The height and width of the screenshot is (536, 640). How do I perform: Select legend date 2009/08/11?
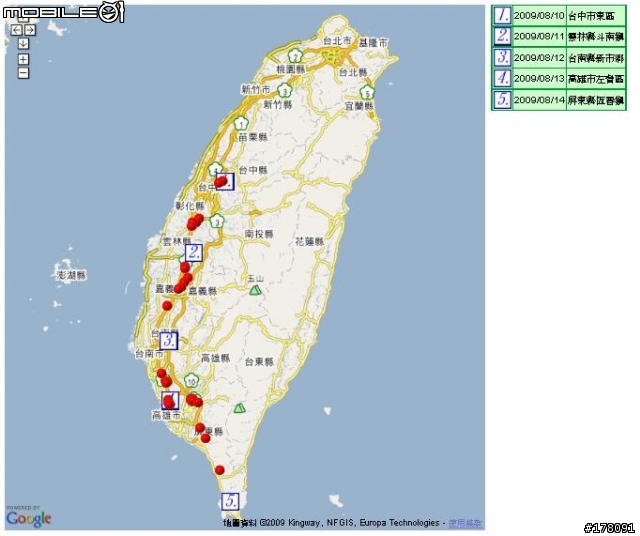539,36
